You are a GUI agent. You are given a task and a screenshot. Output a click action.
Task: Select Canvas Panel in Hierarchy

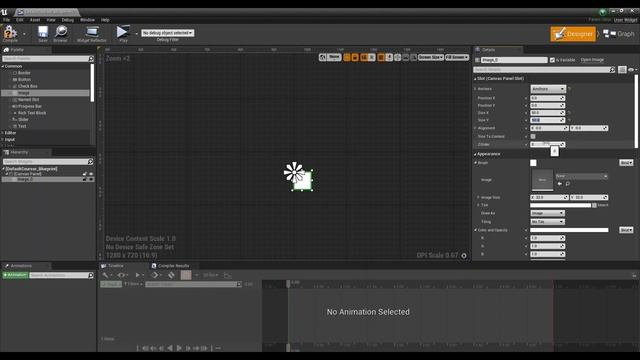pyautogui.click(x=28, y=174)
